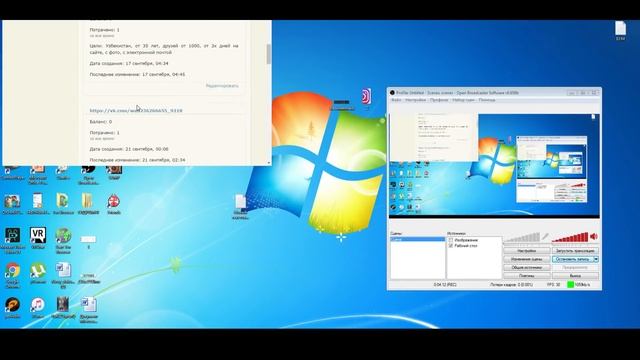Toggle the Изображение source checkbox in OBS

(x=451, y=240)
